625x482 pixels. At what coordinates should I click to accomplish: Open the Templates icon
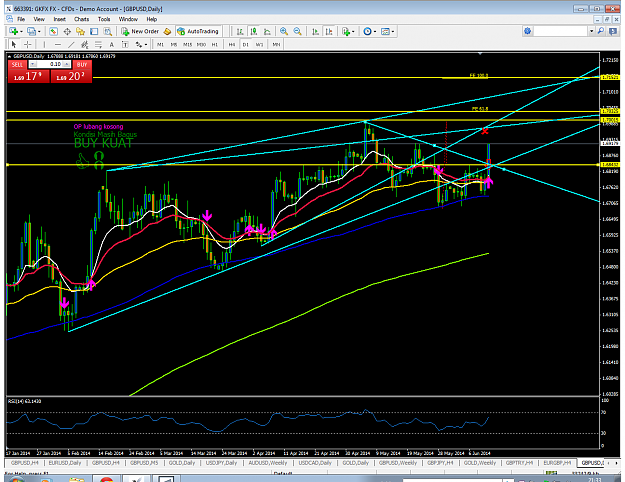click(x=385, y=31)
